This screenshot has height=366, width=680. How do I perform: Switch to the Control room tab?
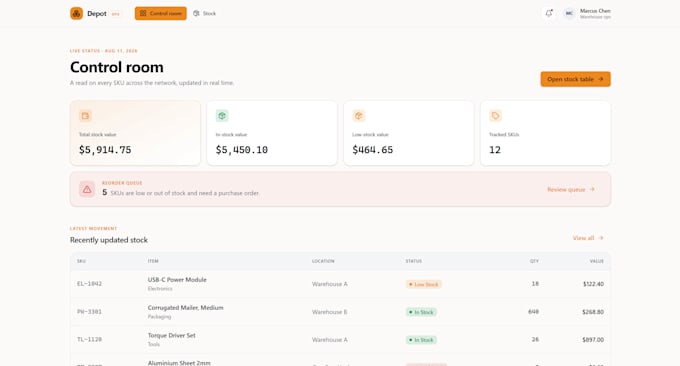coord(160,13)
